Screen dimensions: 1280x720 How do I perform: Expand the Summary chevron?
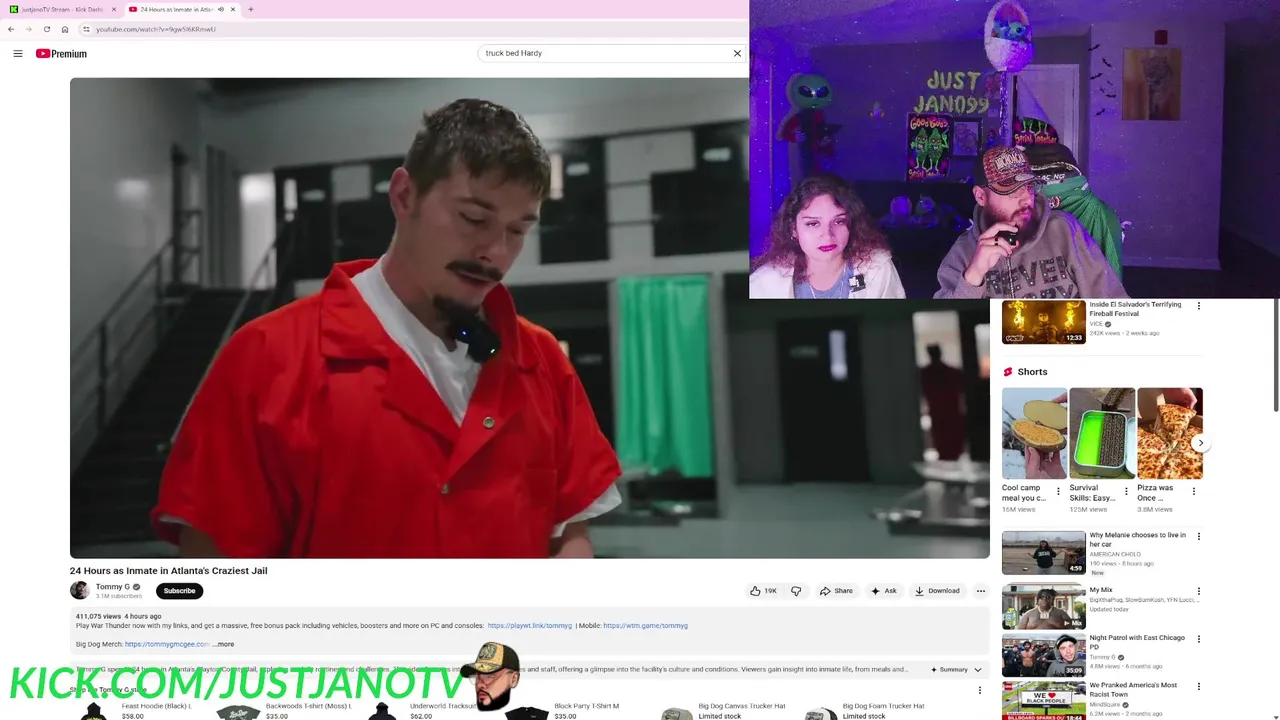pos(978,670)
